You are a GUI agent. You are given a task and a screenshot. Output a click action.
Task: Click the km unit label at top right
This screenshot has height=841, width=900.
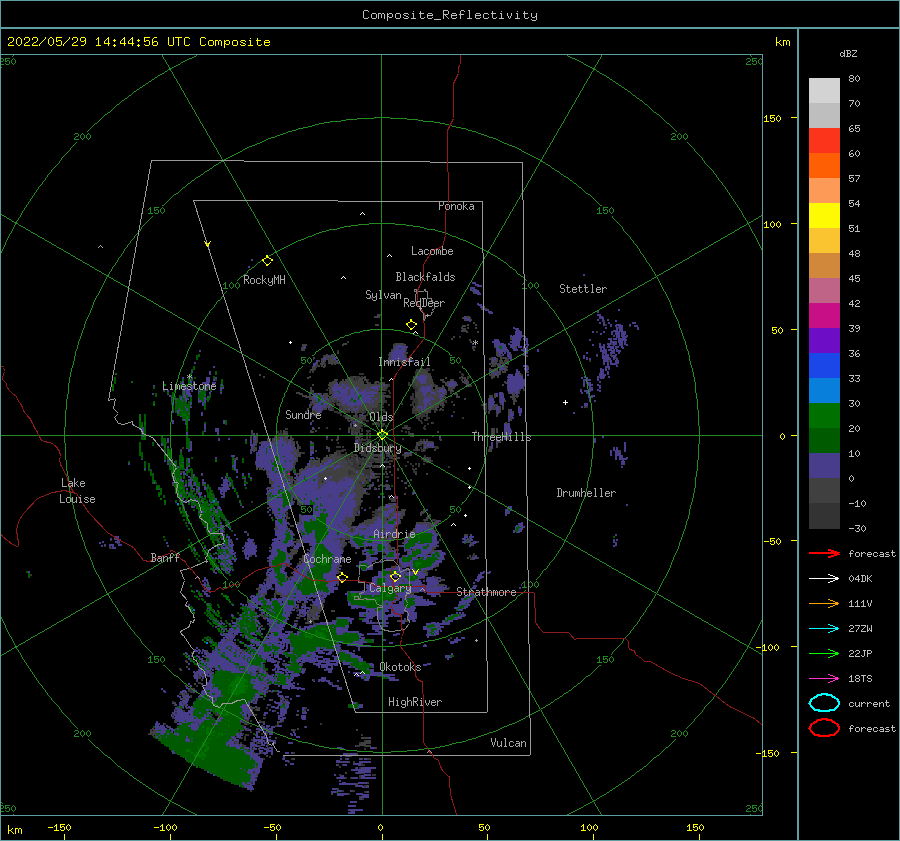[x=782, y=42]
